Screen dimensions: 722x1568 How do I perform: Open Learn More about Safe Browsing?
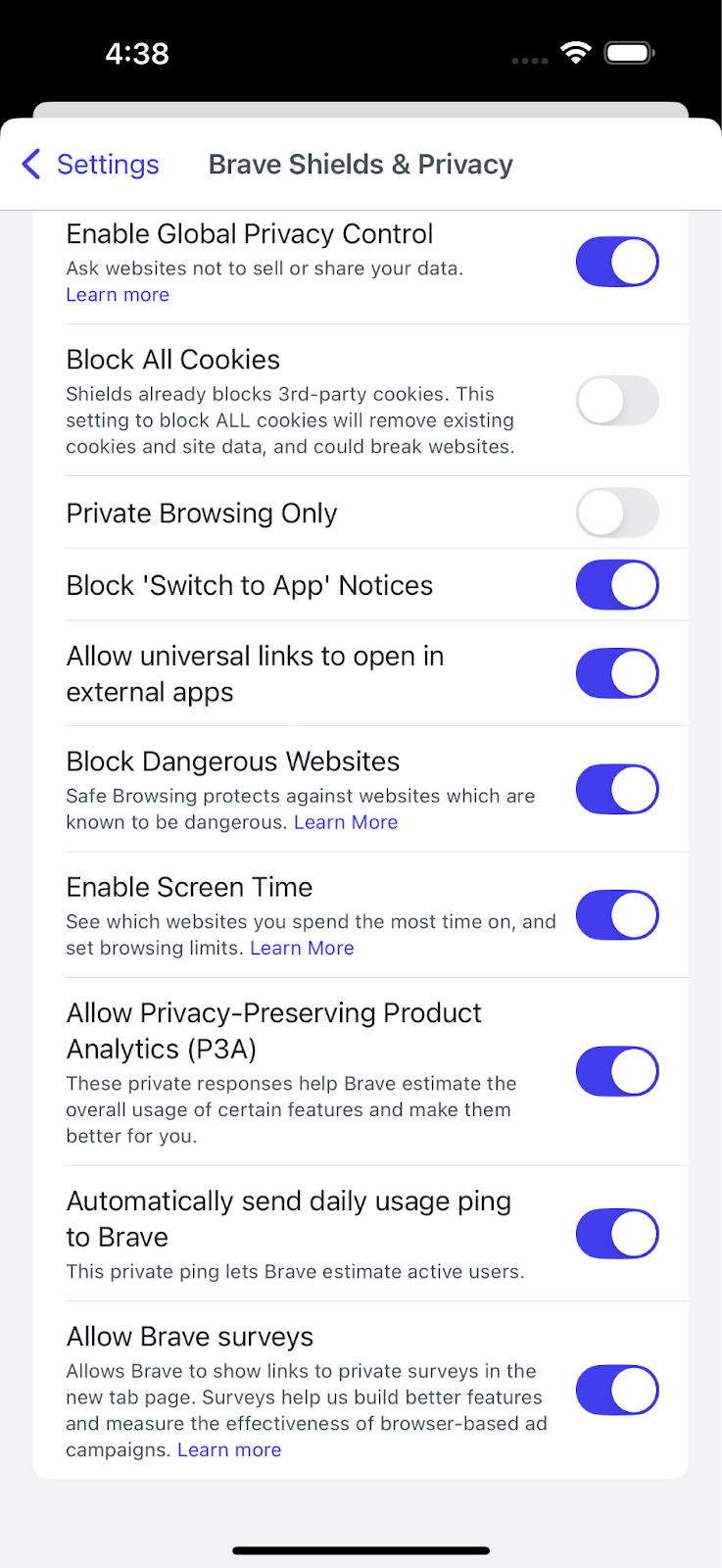click(x=346, y=822)
